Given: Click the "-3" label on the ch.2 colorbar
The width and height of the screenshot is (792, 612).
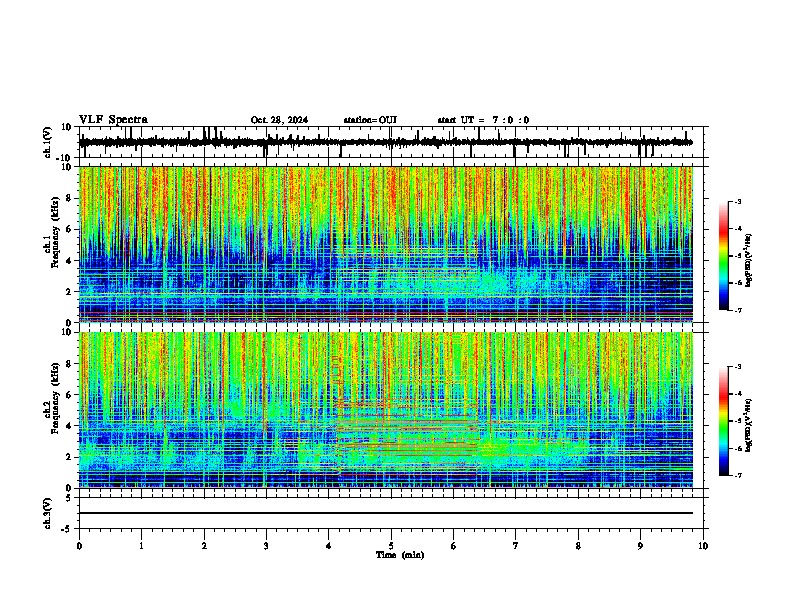Looking at the screenshot, I should (737, 367).
